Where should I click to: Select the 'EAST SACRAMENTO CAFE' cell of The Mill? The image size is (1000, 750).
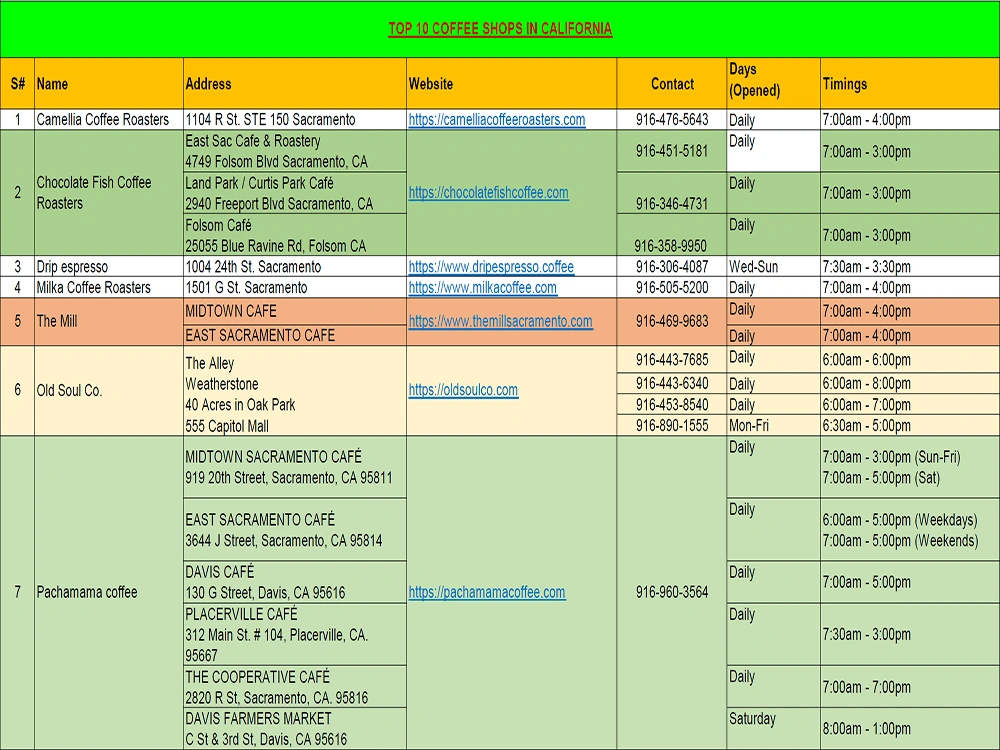click(x=295, y=335)
